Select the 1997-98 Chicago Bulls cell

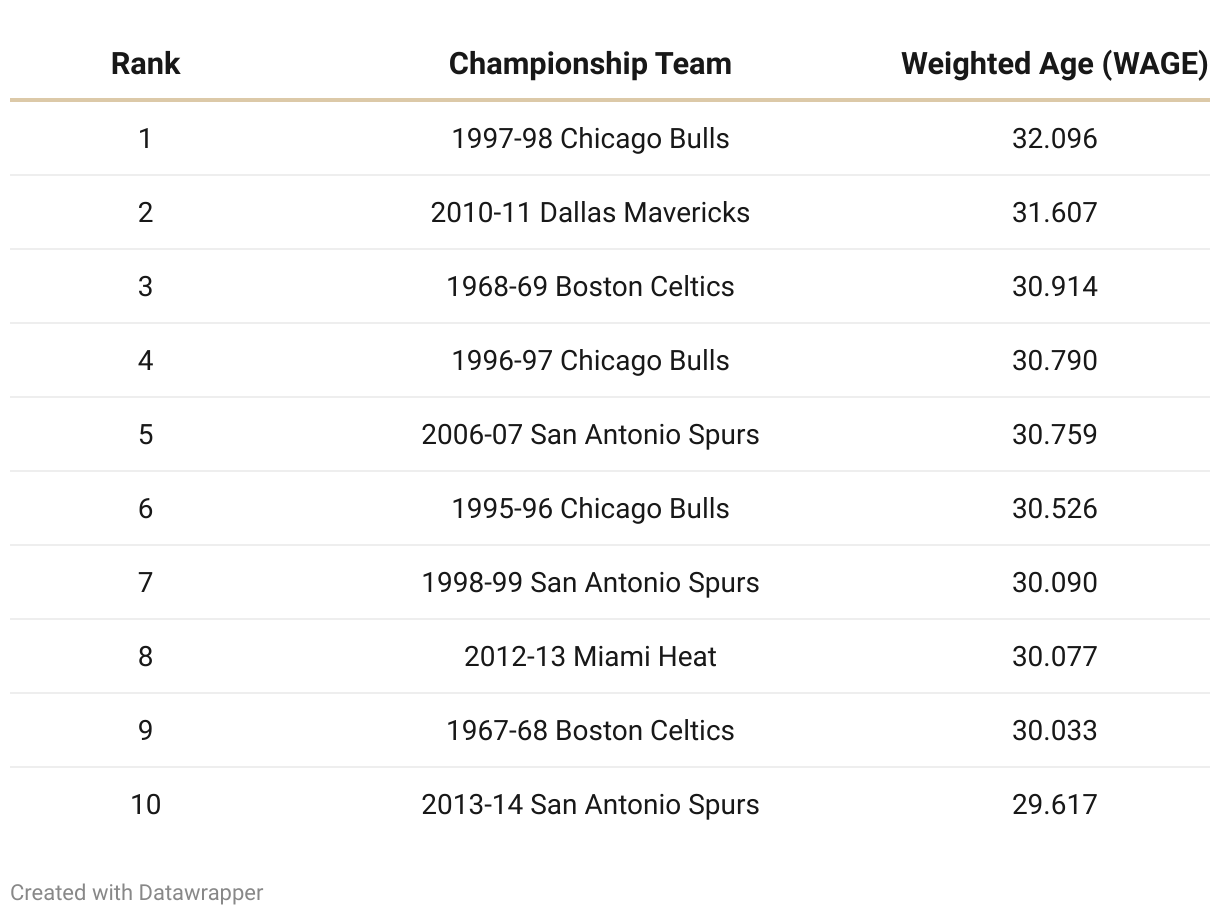[590, 138]
